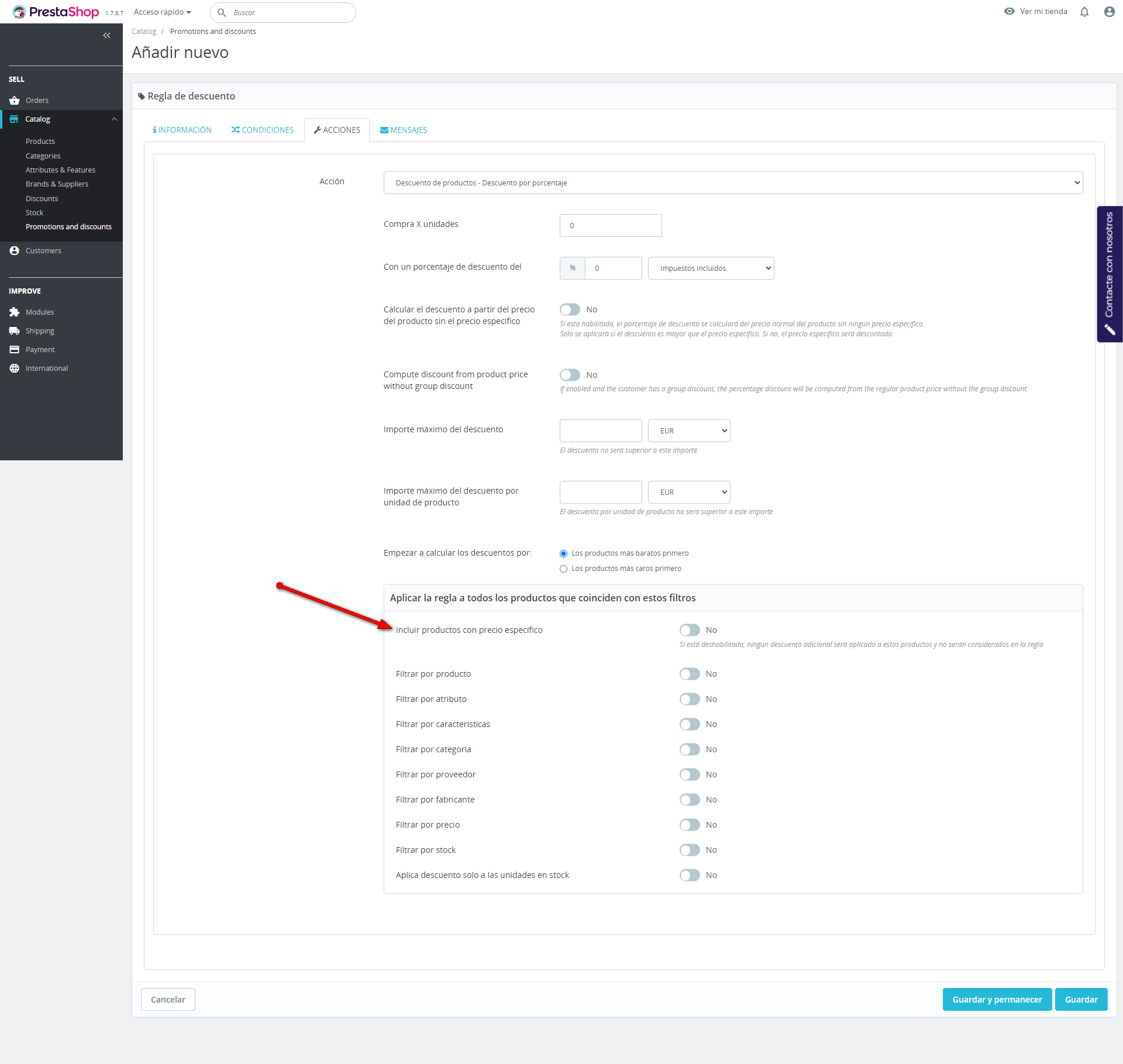Open the user profile account icon
This screenshot has width=1123, height=1064.
tap(1109, 12)
